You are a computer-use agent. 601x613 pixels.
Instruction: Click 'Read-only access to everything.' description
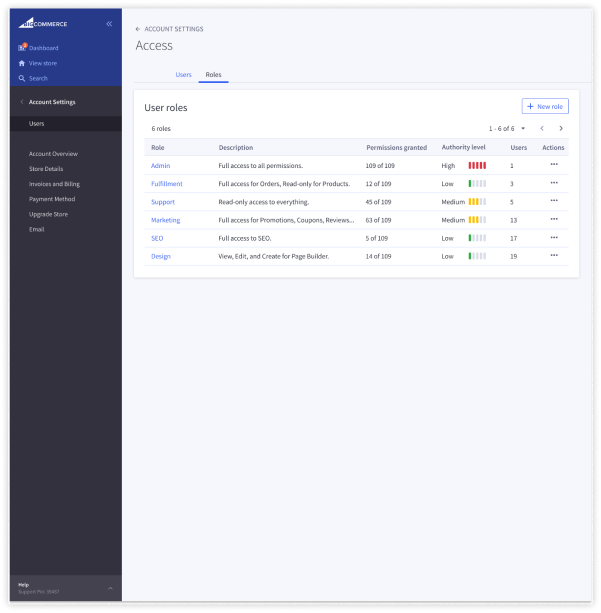(264, 202)
